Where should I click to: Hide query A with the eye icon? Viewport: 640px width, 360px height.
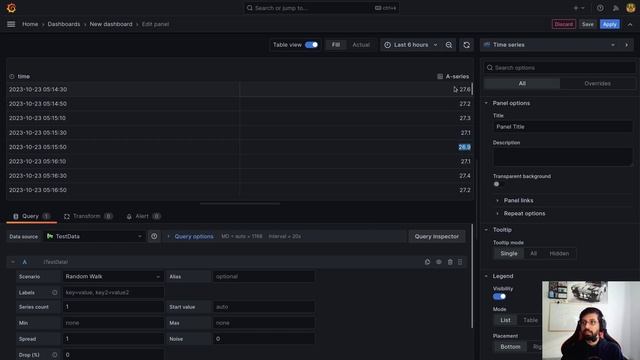click(439, 262)
